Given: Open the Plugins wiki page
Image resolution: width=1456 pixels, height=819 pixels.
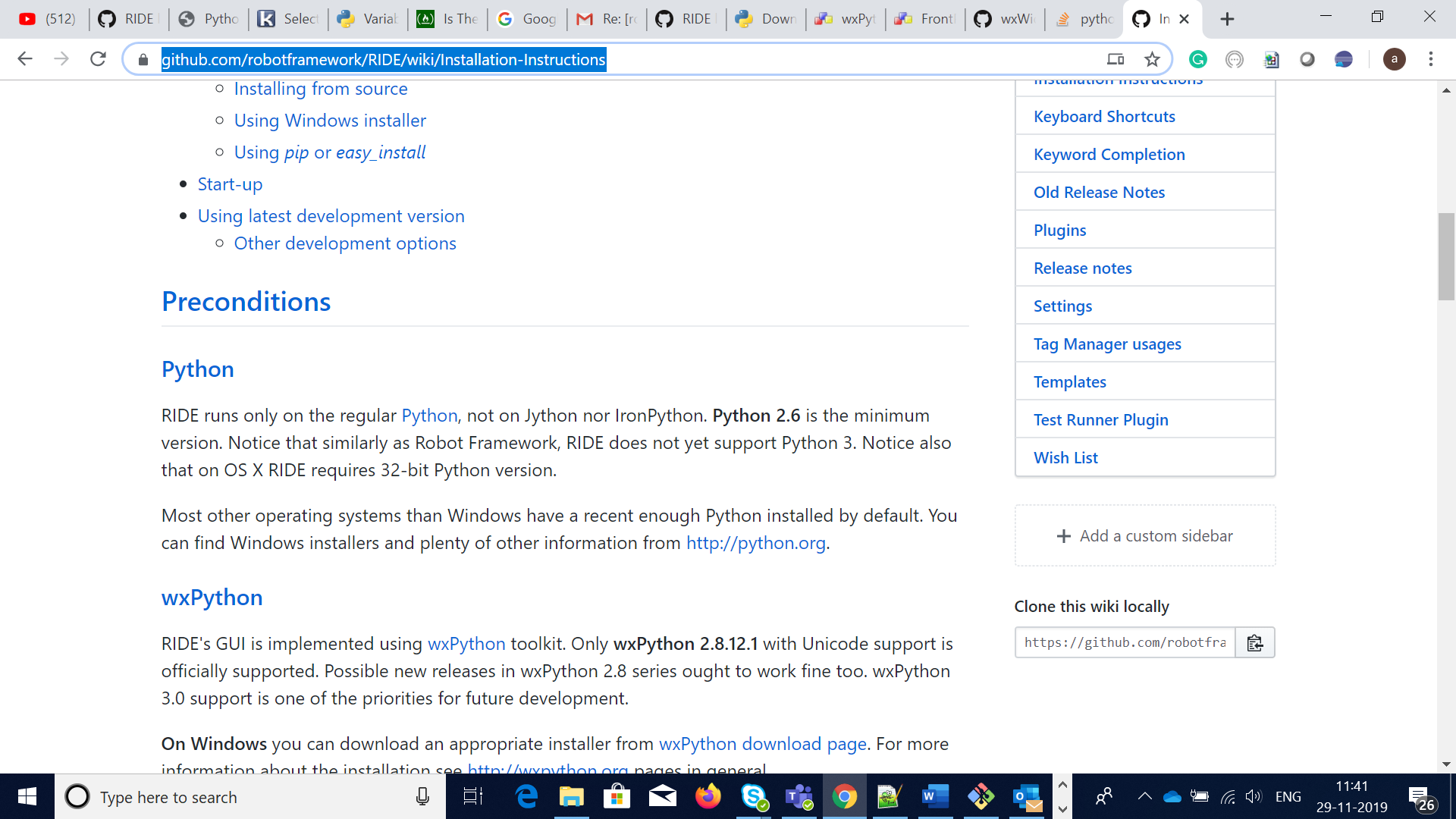Looking at the screenshot, I should pos(1059,230).
